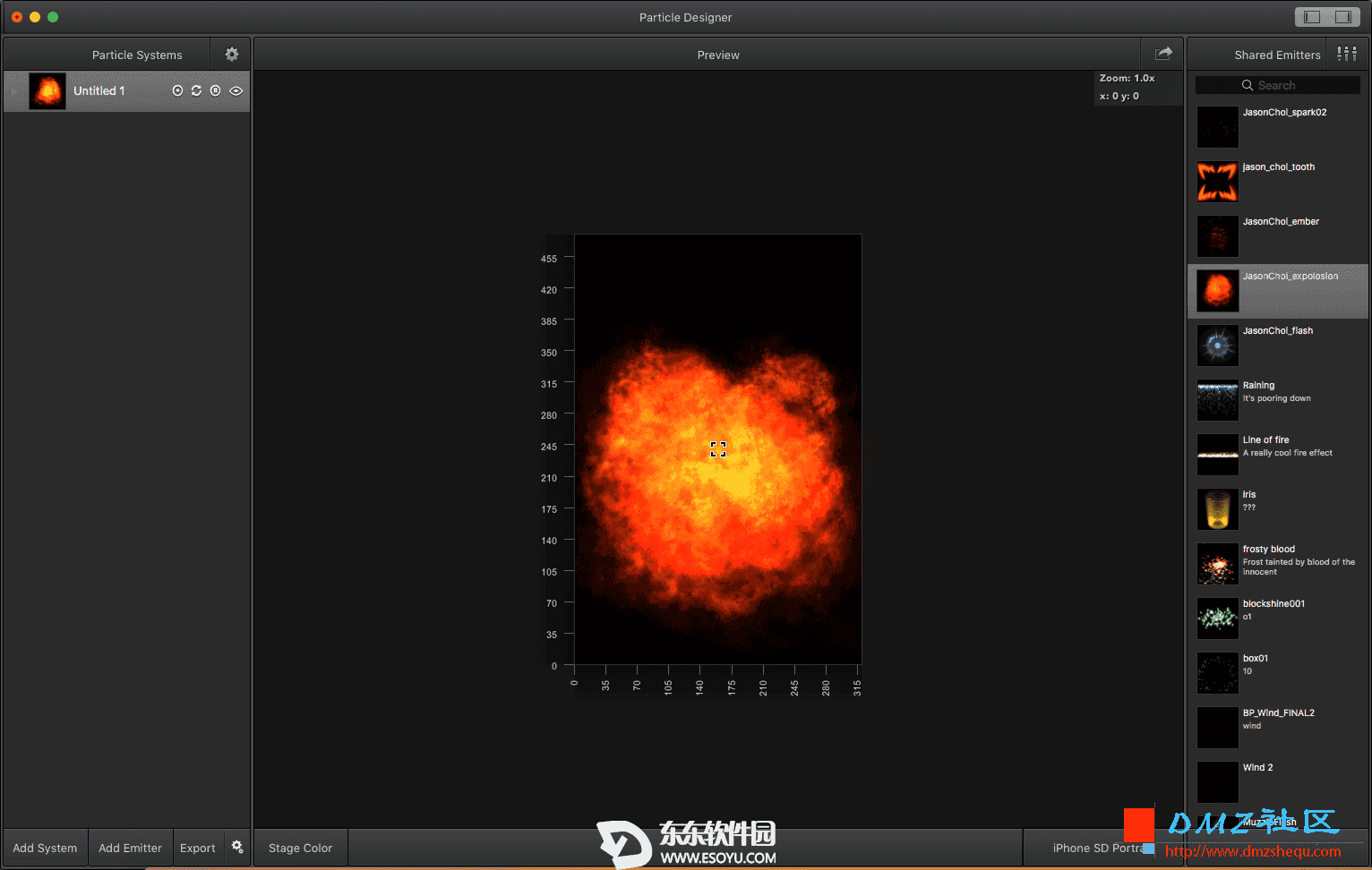Click Export button

pos(198,848)
